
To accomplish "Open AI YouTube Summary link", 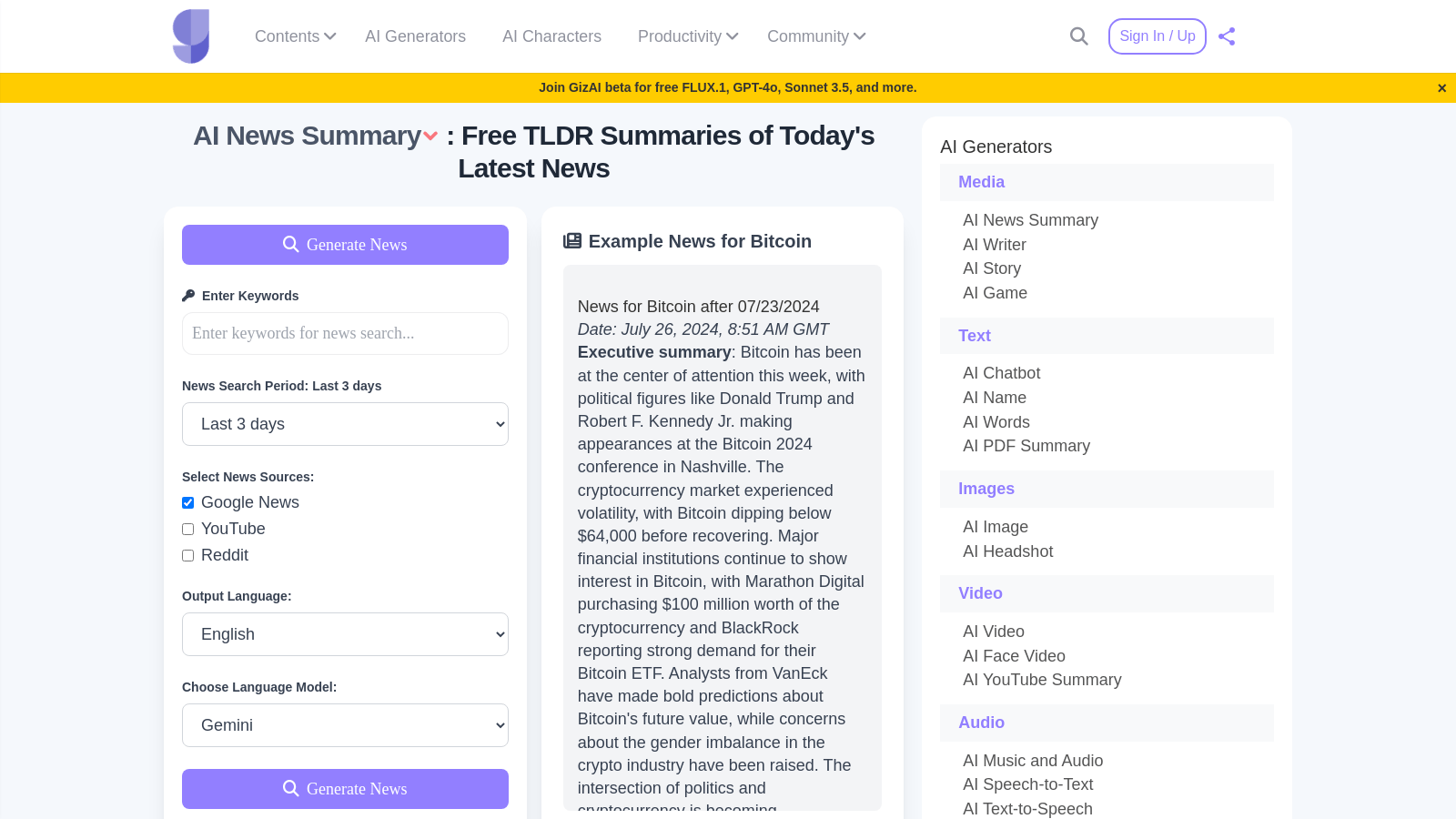I will tap(1042, 680).
